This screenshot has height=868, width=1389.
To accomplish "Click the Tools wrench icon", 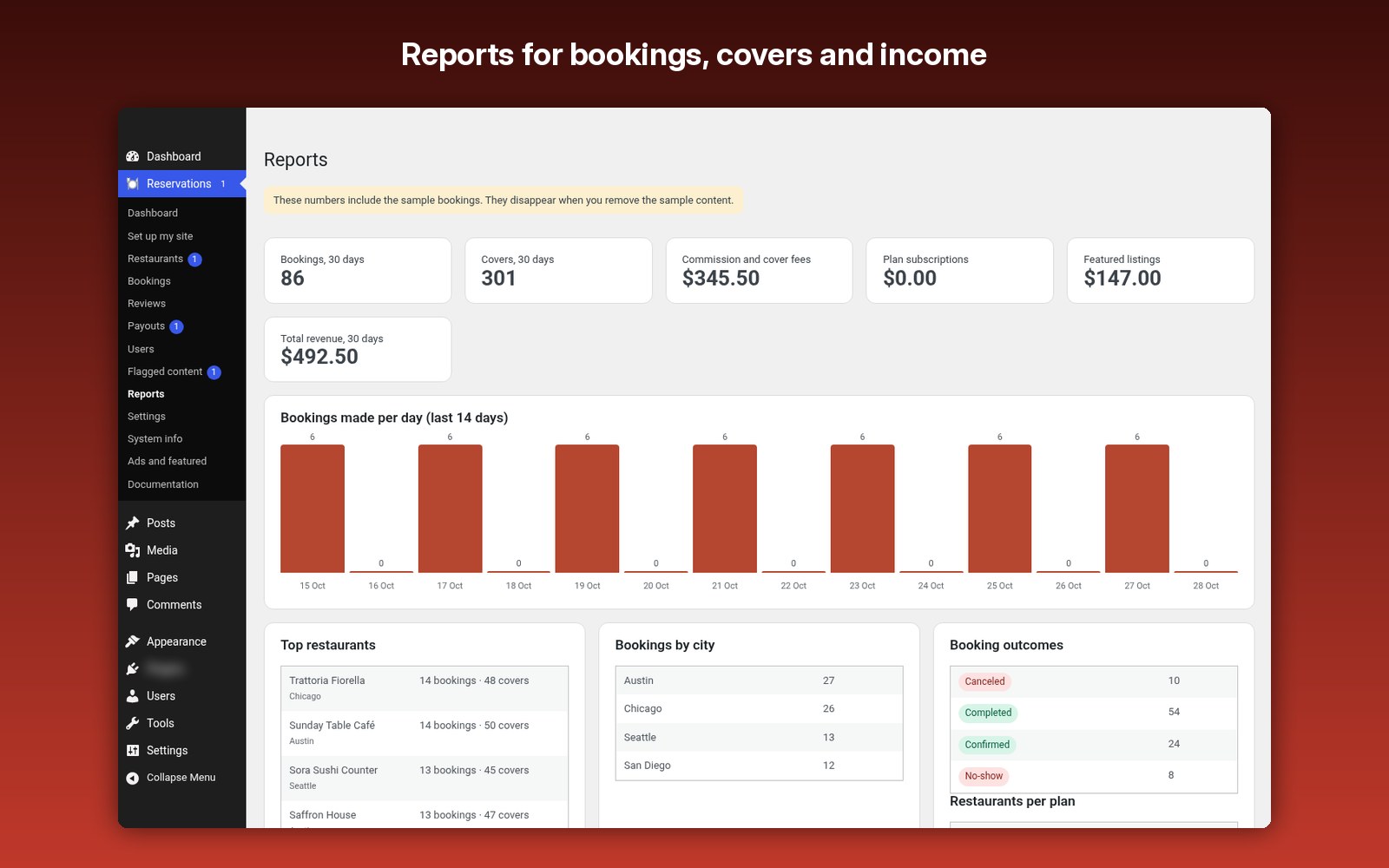I will [x=133, y=723].
